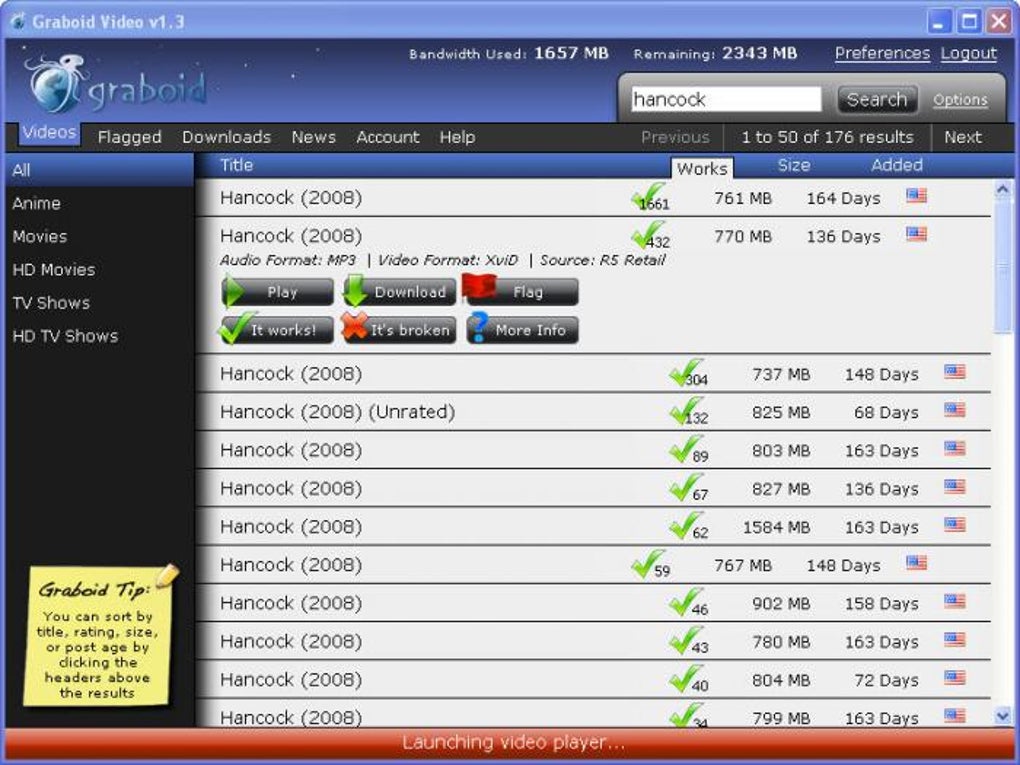Click the works checkmark showing 67

click(x=688, y=488)
